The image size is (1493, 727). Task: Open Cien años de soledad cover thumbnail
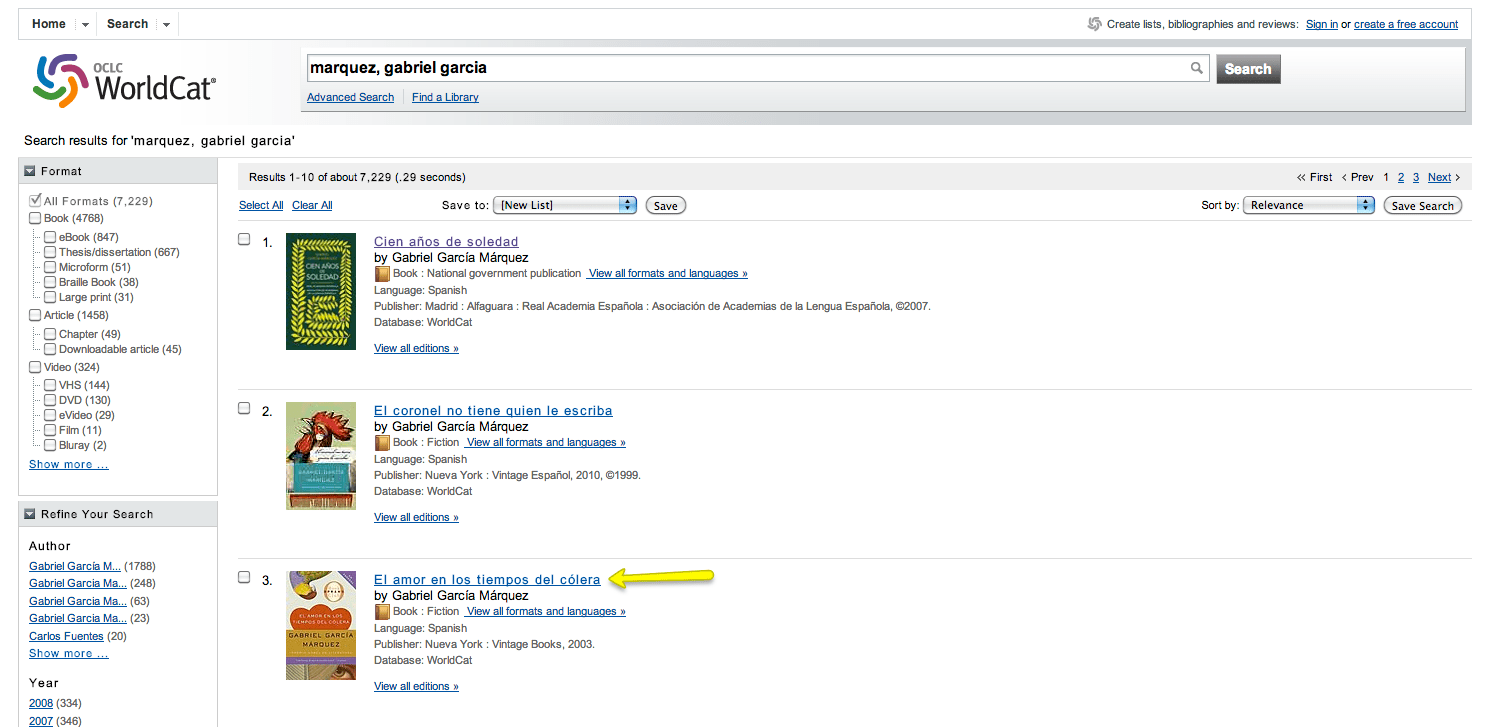[321, 291]
